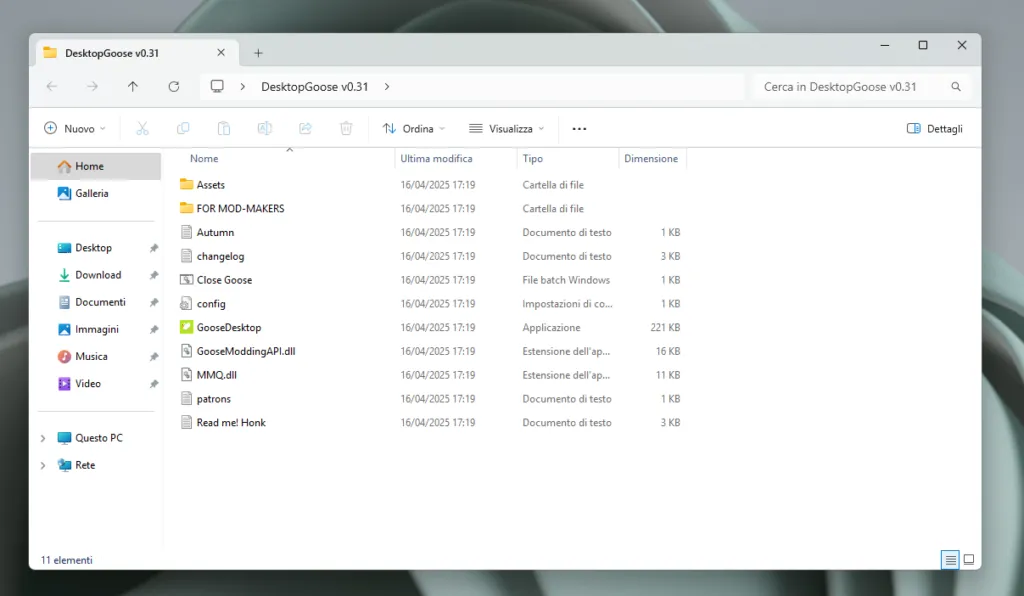Screen dimensions: 1024x596
Task: Switch to large icons view layout
Action: coord(968,560)
